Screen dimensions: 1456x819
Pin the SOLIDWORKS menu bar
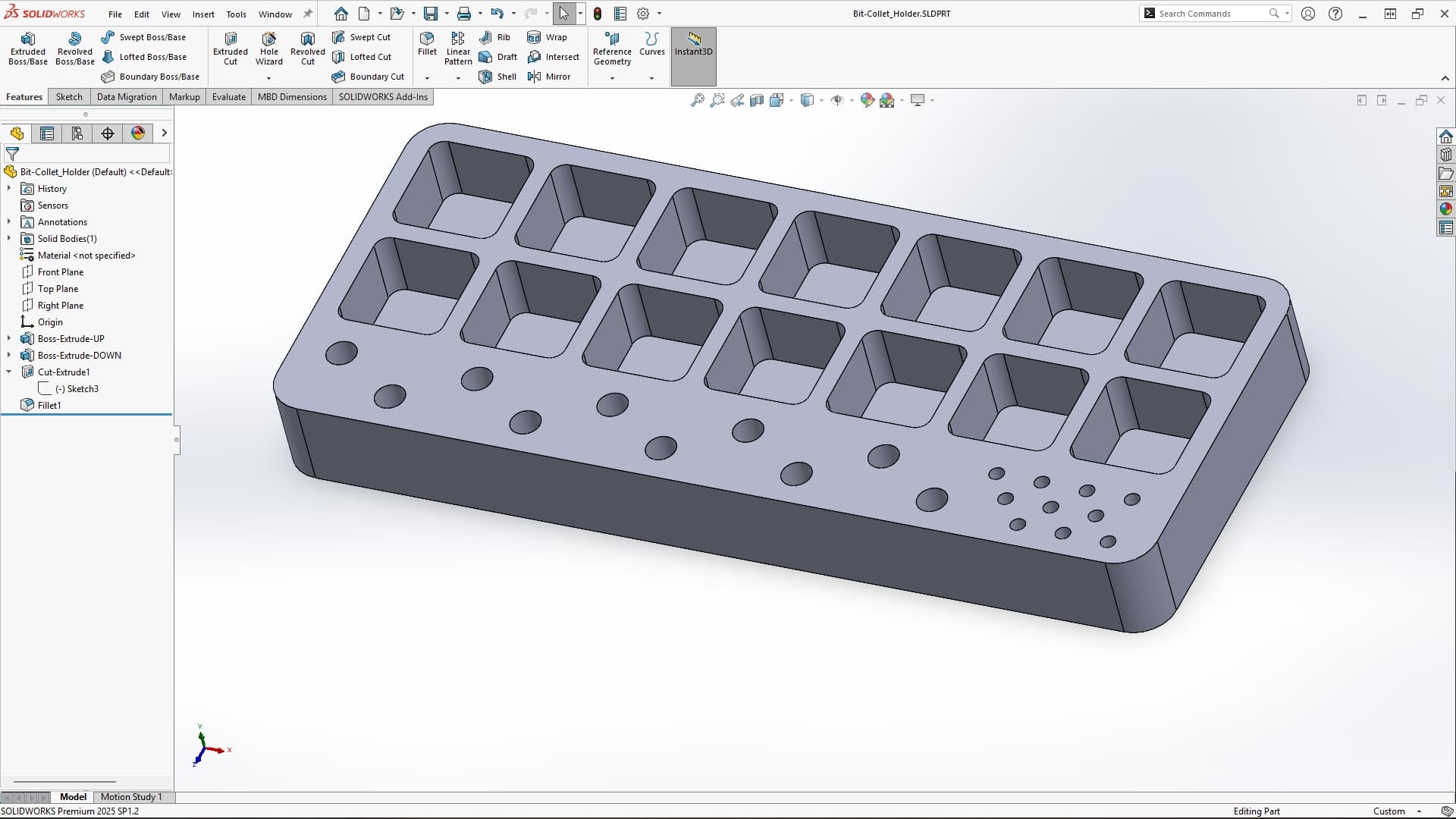tap(308, 14)
